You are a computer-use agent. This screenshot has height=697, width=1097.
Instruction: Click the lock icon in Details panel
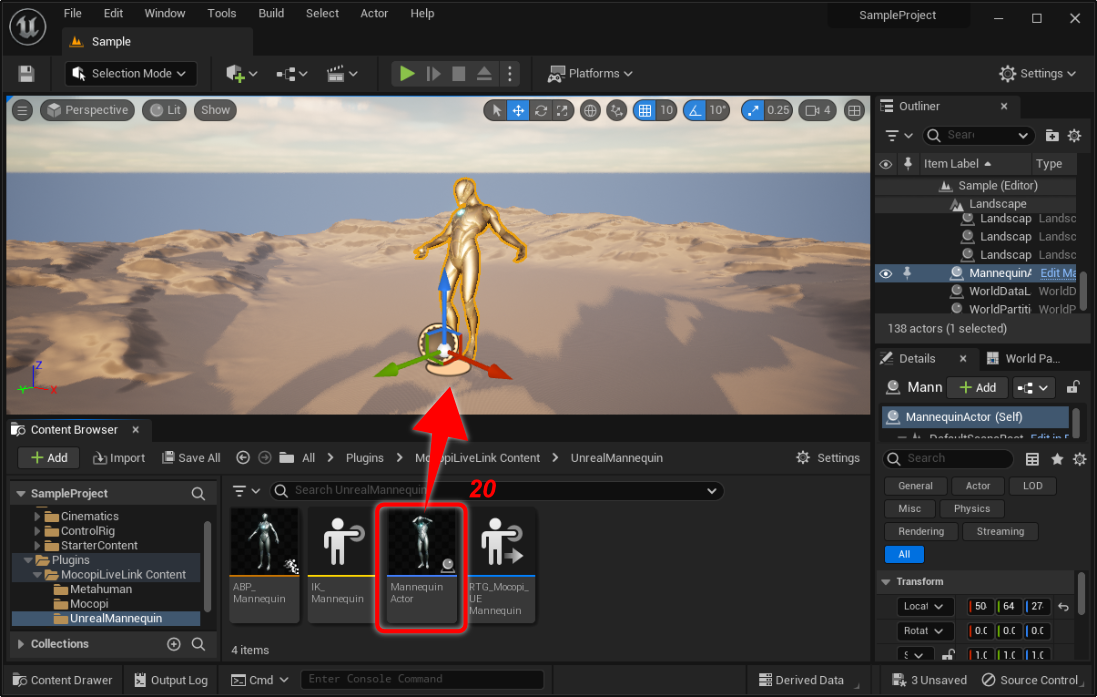point(1073,387)
